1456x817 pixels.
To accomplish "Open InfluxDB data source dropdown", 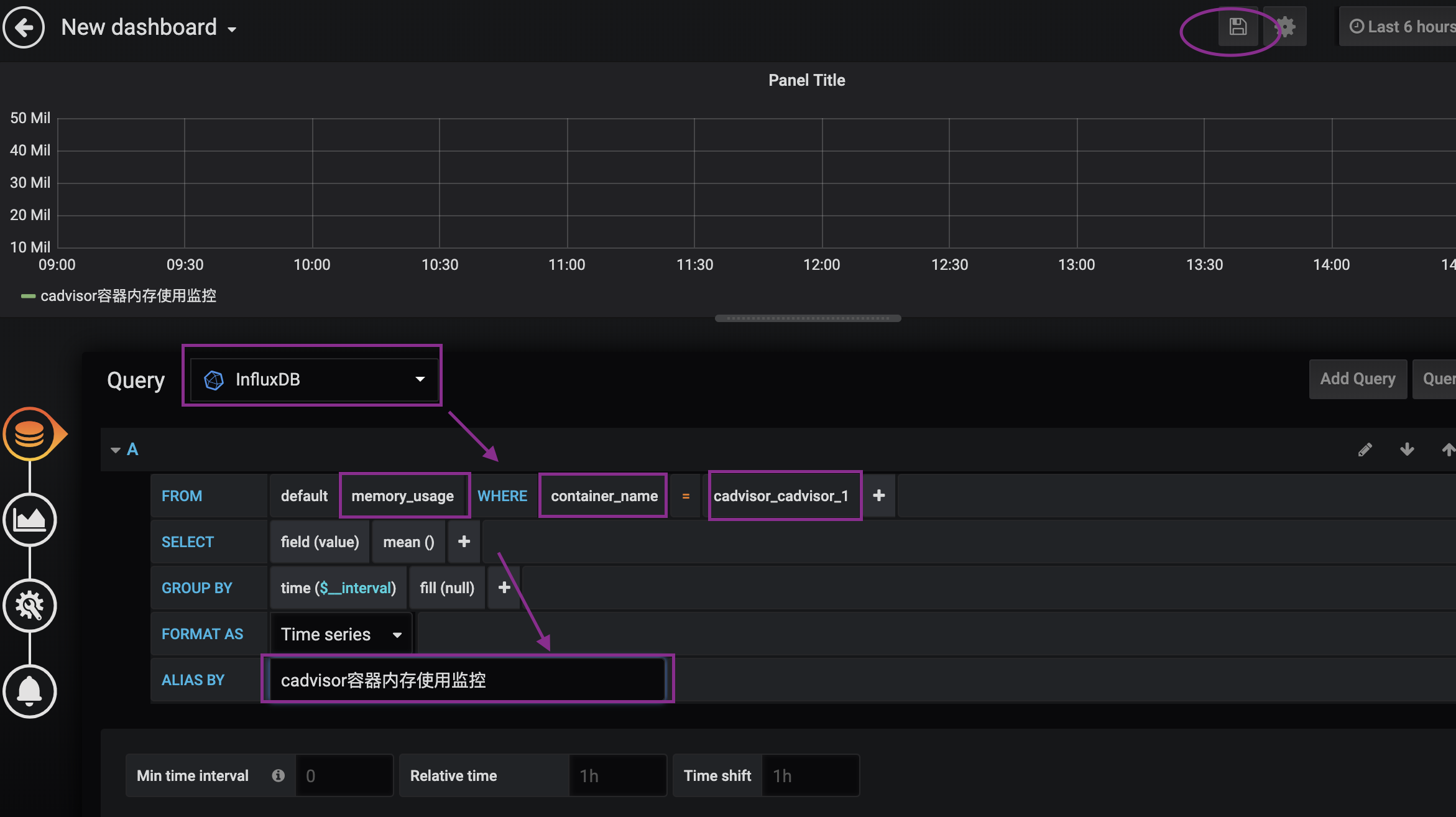I will (x=314, y=379).
